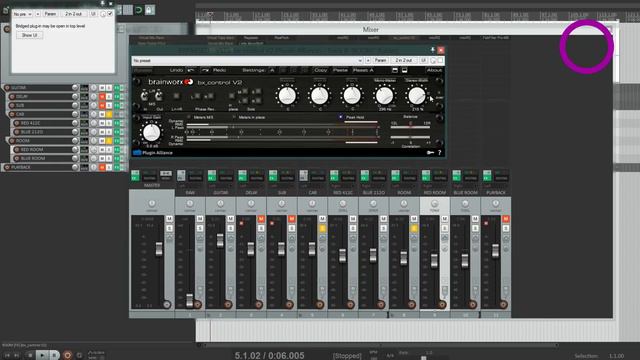The image size is (640, 360).
Task: Click the Stereo Width knob
Action: pyautogui.click(x=416, y=96)
